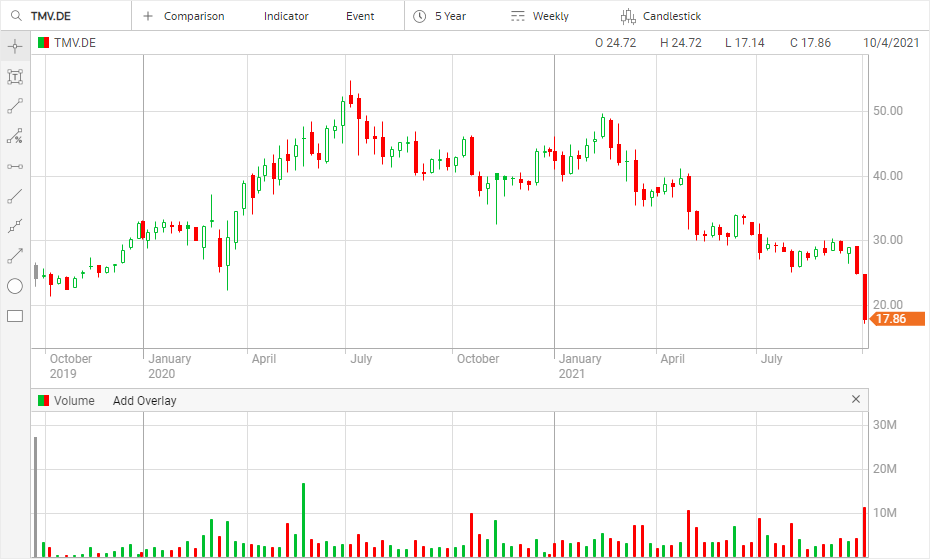The width and height of the screenshot is (930, 559).
Task: Open the 5 Year range dropdown
Action: [440, 16]
